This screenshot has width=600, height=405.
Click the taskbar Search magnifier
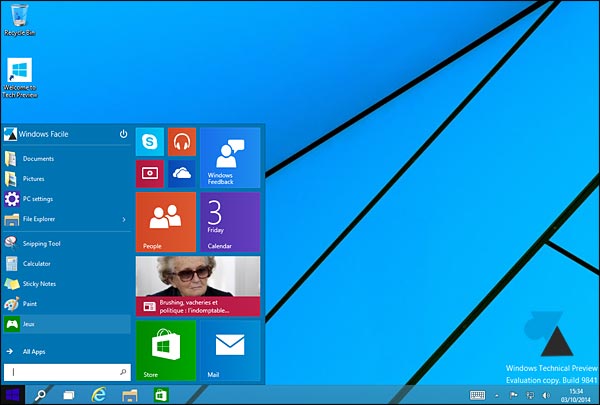pyautogui.click(x=40, y=395)
